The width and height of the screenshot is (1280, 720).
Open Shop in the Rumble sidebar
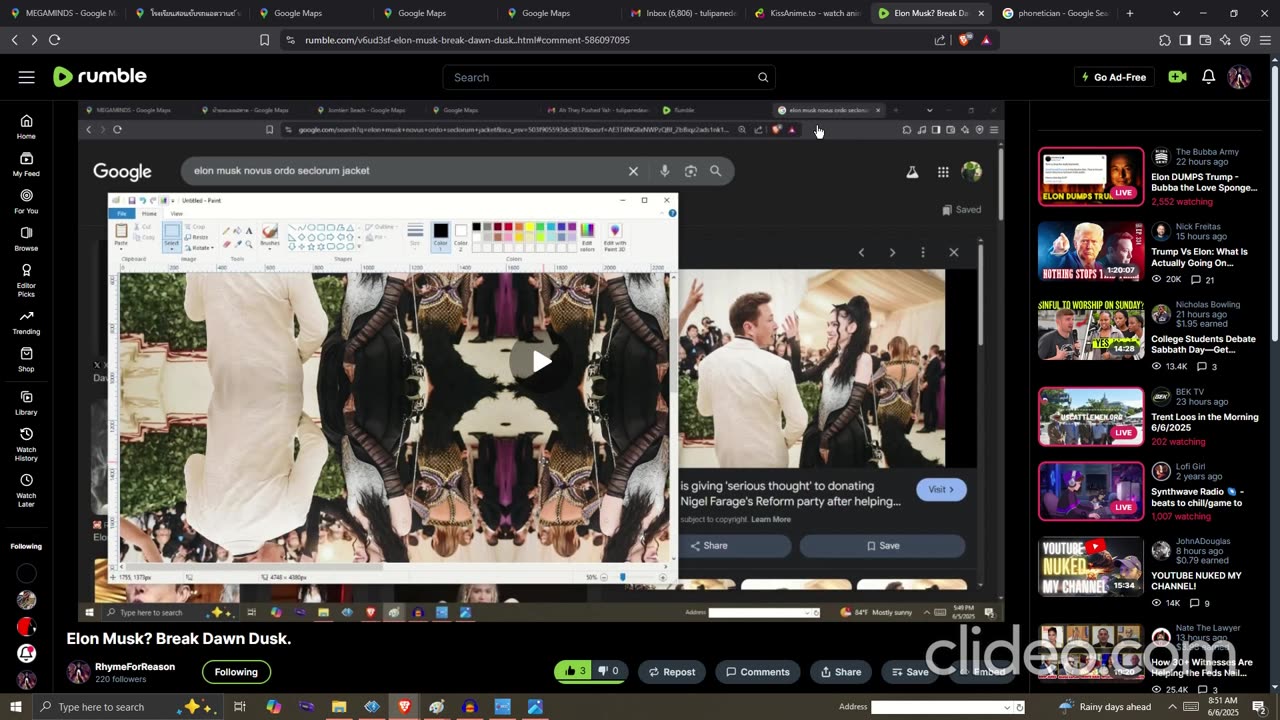tap(26, 360)
